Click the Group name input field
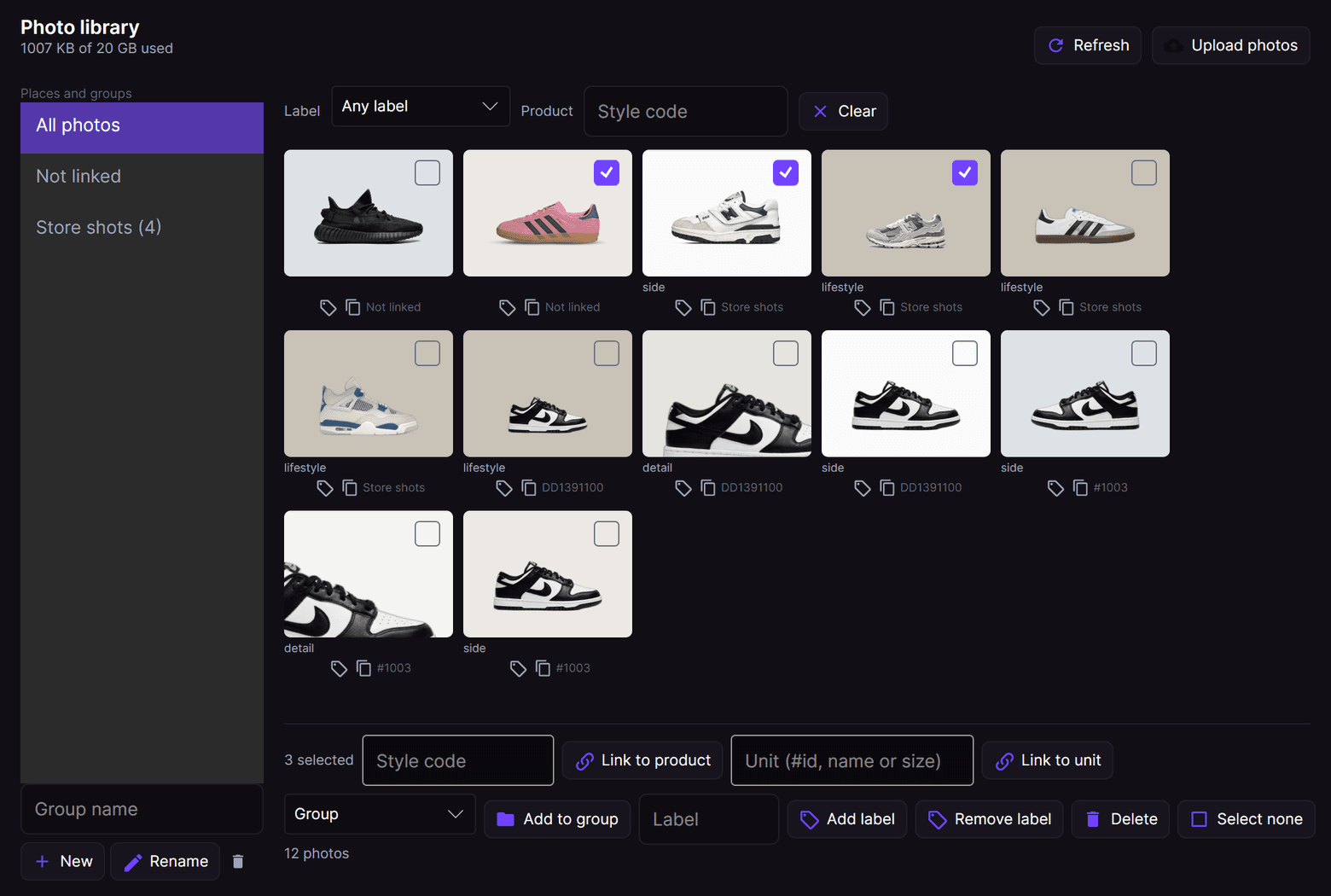1331x896 pixels. point(142,809)
